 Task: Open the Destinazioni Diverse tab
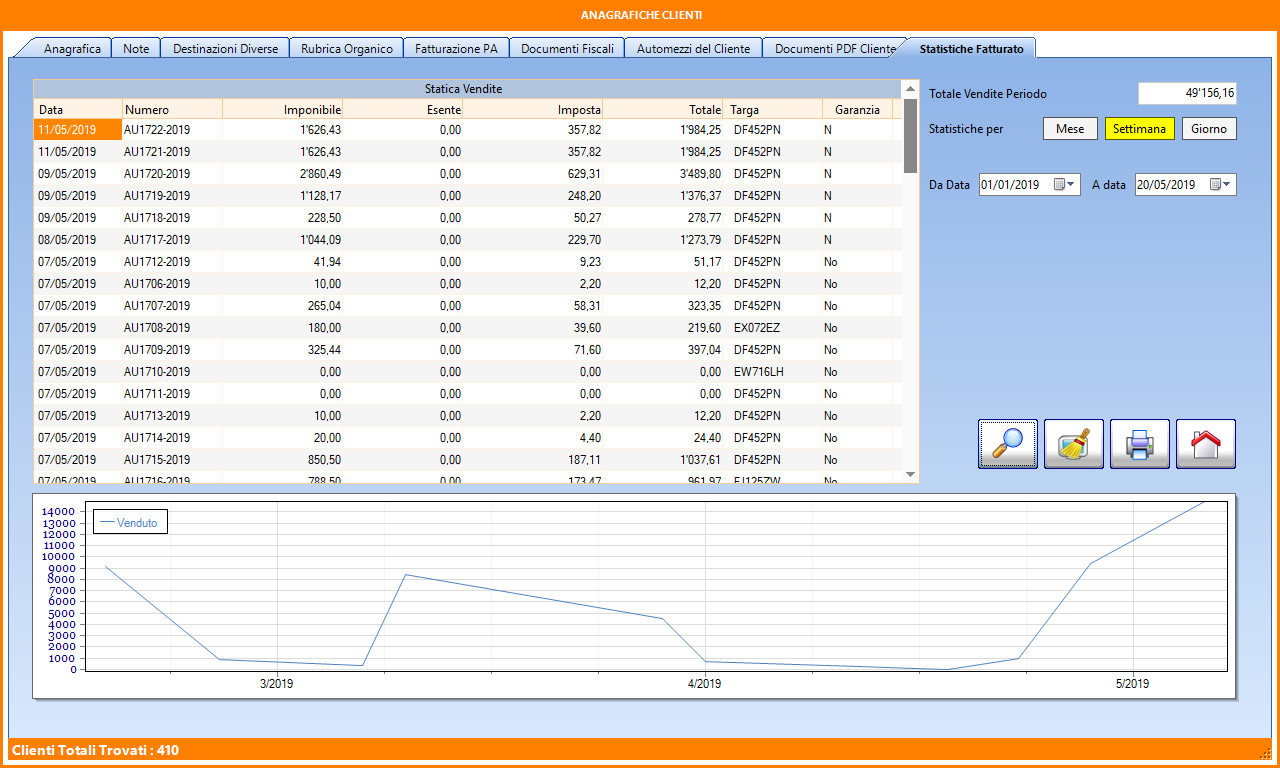pyautogui.click(x=225, y=48)
